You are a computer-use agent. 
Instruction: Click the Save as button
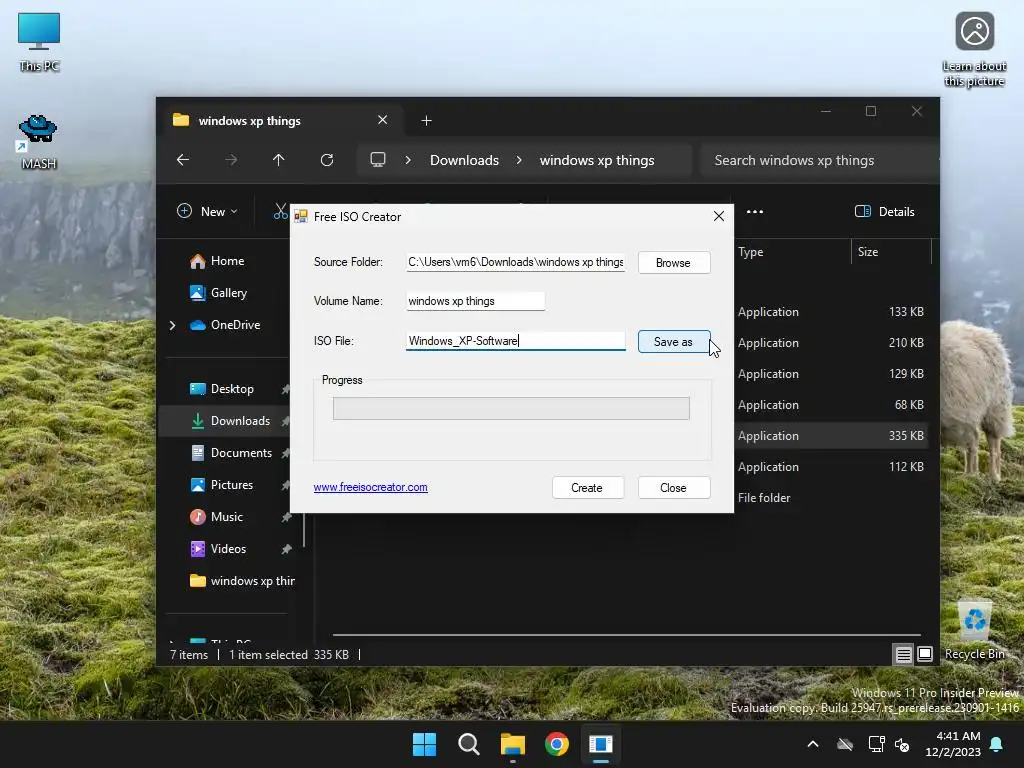pyautogui.click(x=673, y=342)
